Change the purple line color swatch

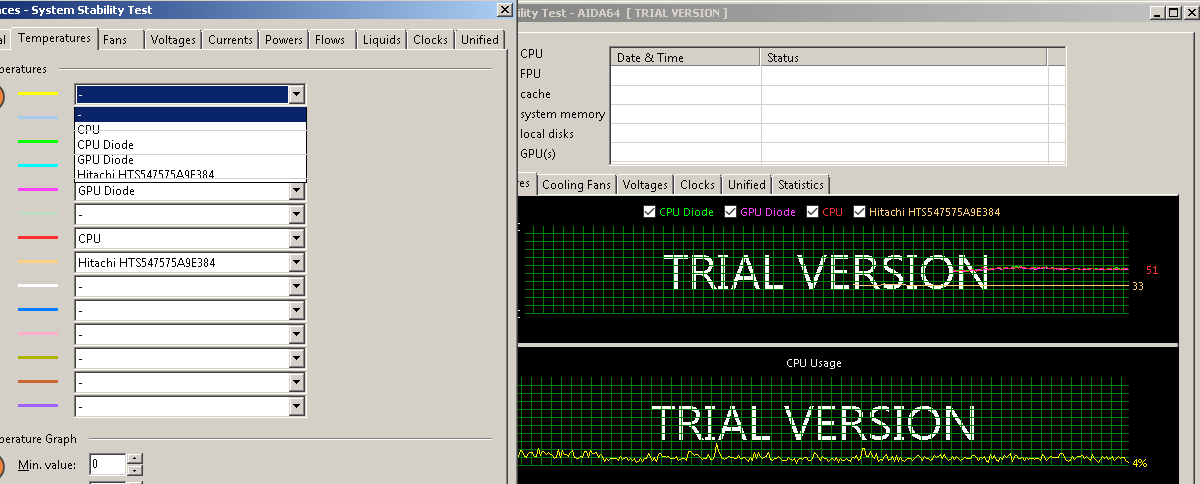coord(38,406)
